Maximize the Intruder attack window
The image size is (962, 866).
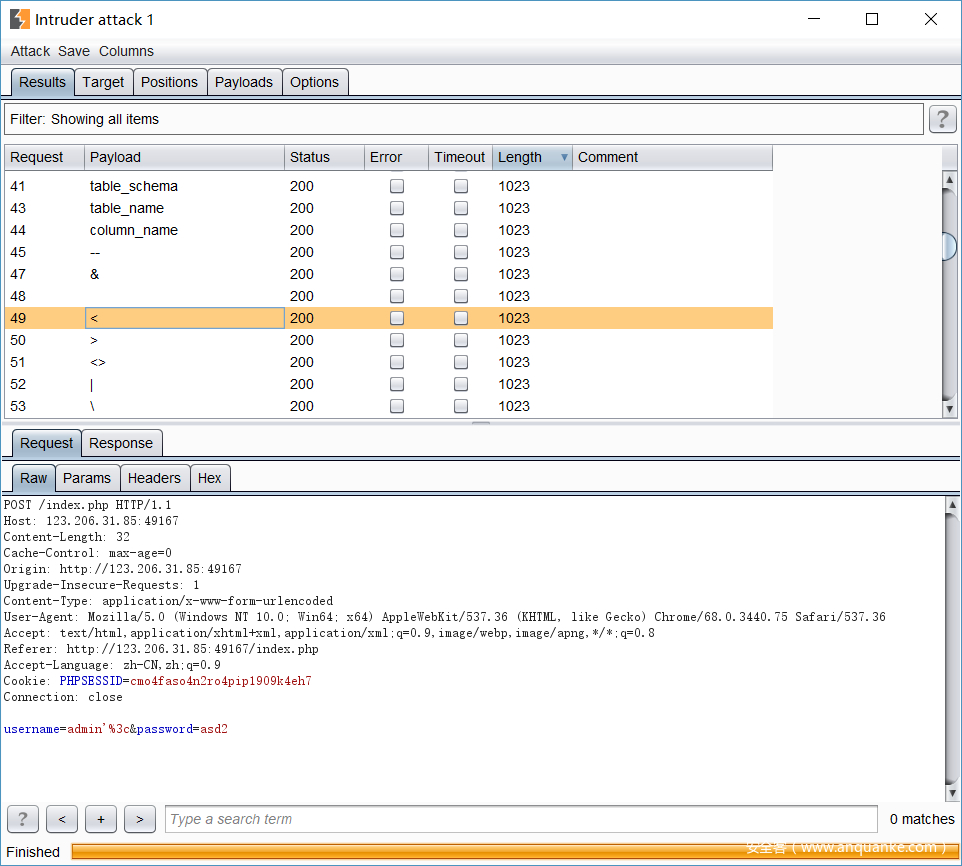point(872,19)
